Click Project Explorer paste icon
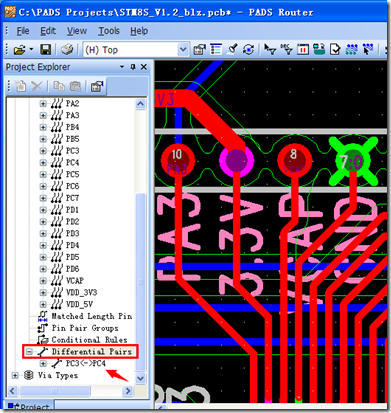This screenshot has height=413, width=391. coord(75,86)
